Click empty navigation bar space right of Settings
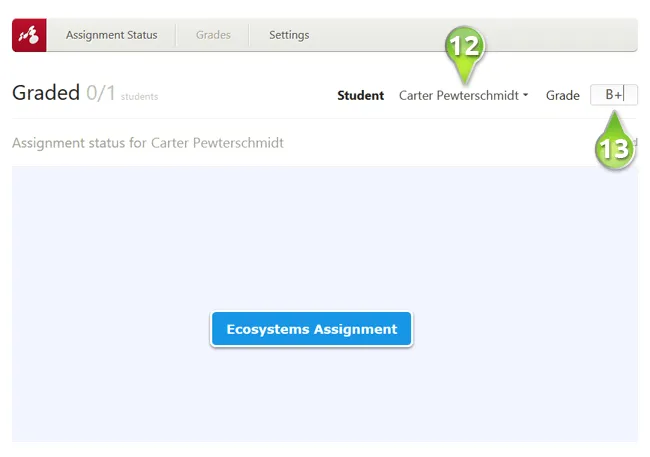Image resolution: width=650 pixels, height=457 pixels. (x=470, y=35)
